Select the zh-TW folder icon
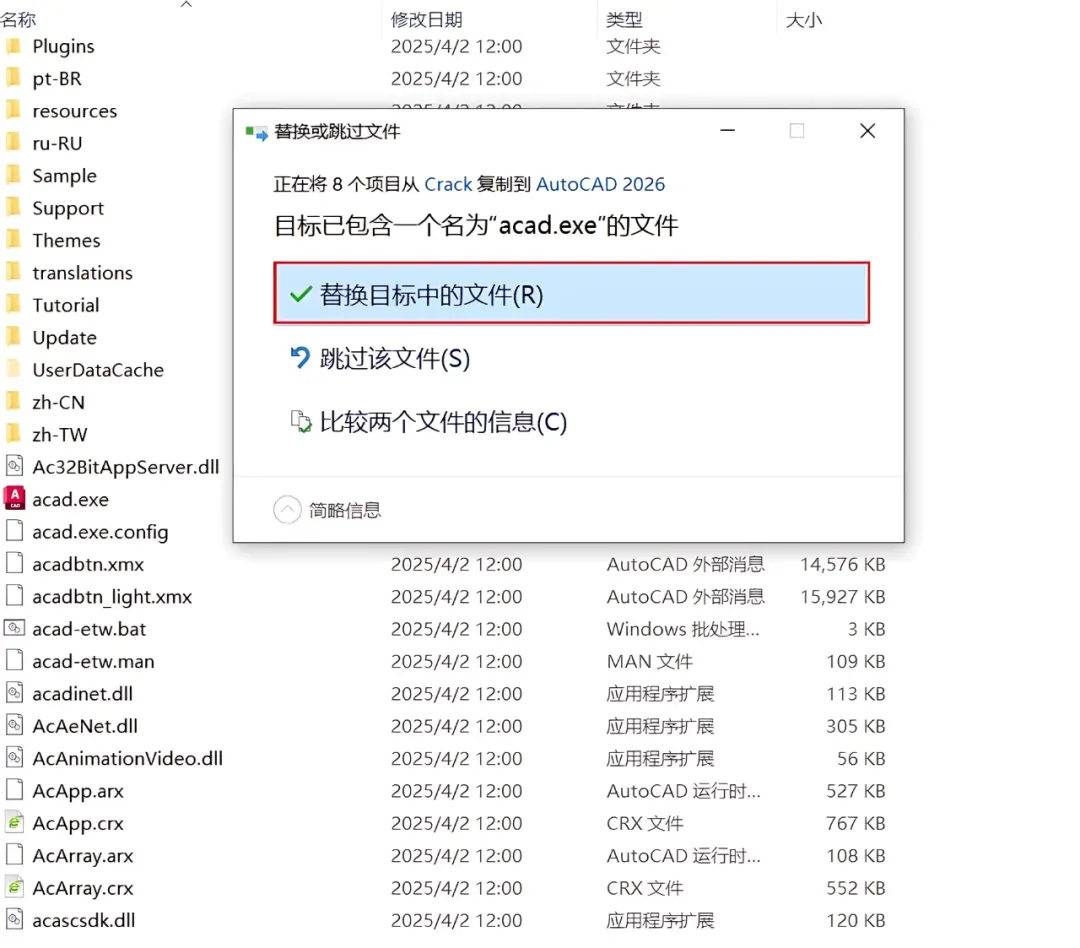This screenshot has width=1080, height=948. point(14,434)
